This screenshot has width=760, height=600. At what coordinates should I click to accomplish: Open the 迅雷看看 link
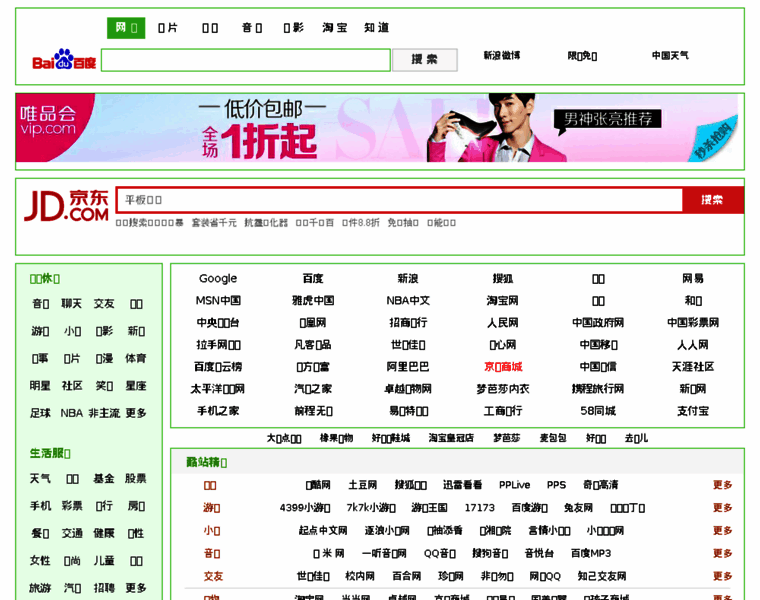(x=462, y=485)
